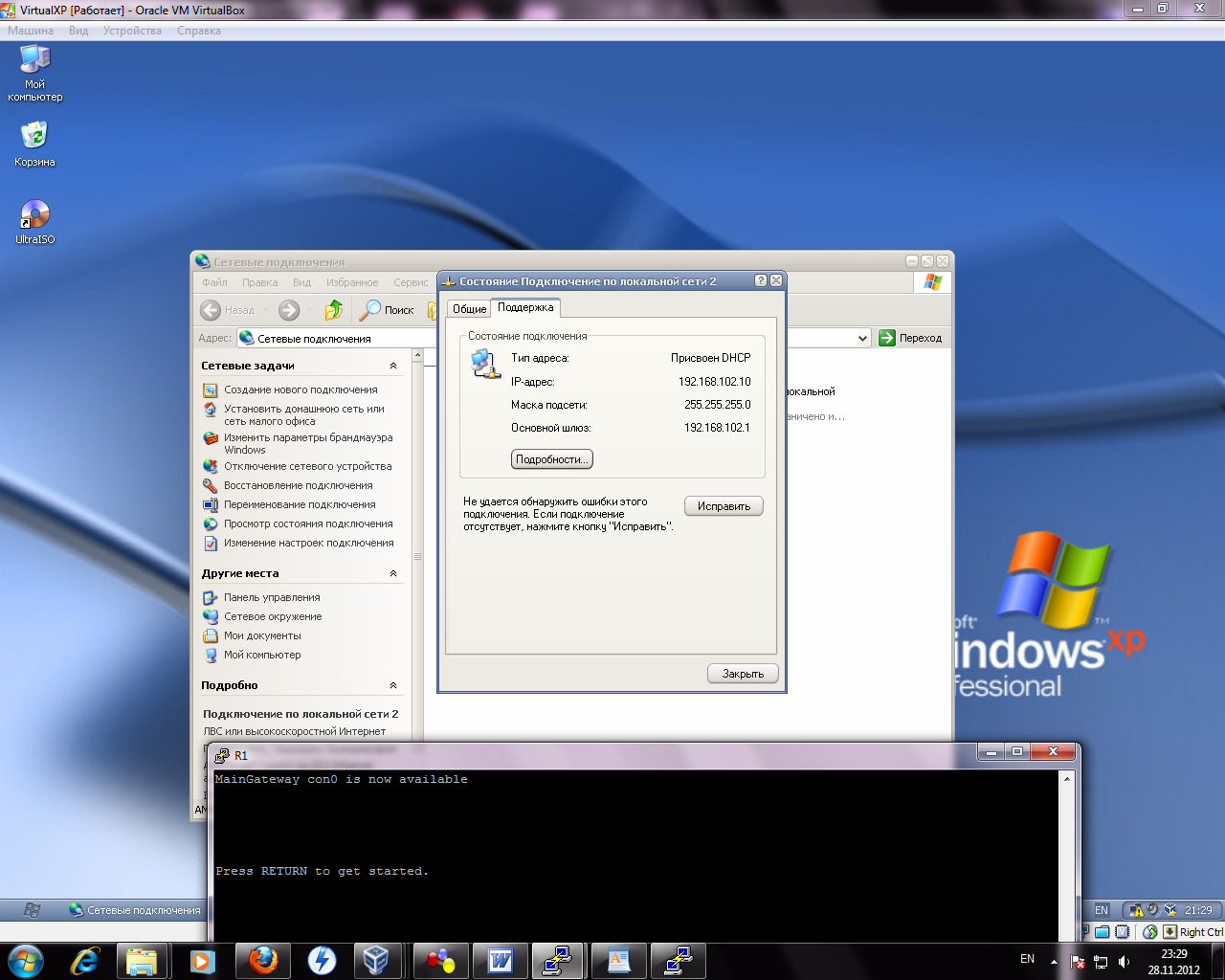The image size is (1225, 980).
Task: Open the VirtualBox 'Устройства' menu
Action: point(132,31)
